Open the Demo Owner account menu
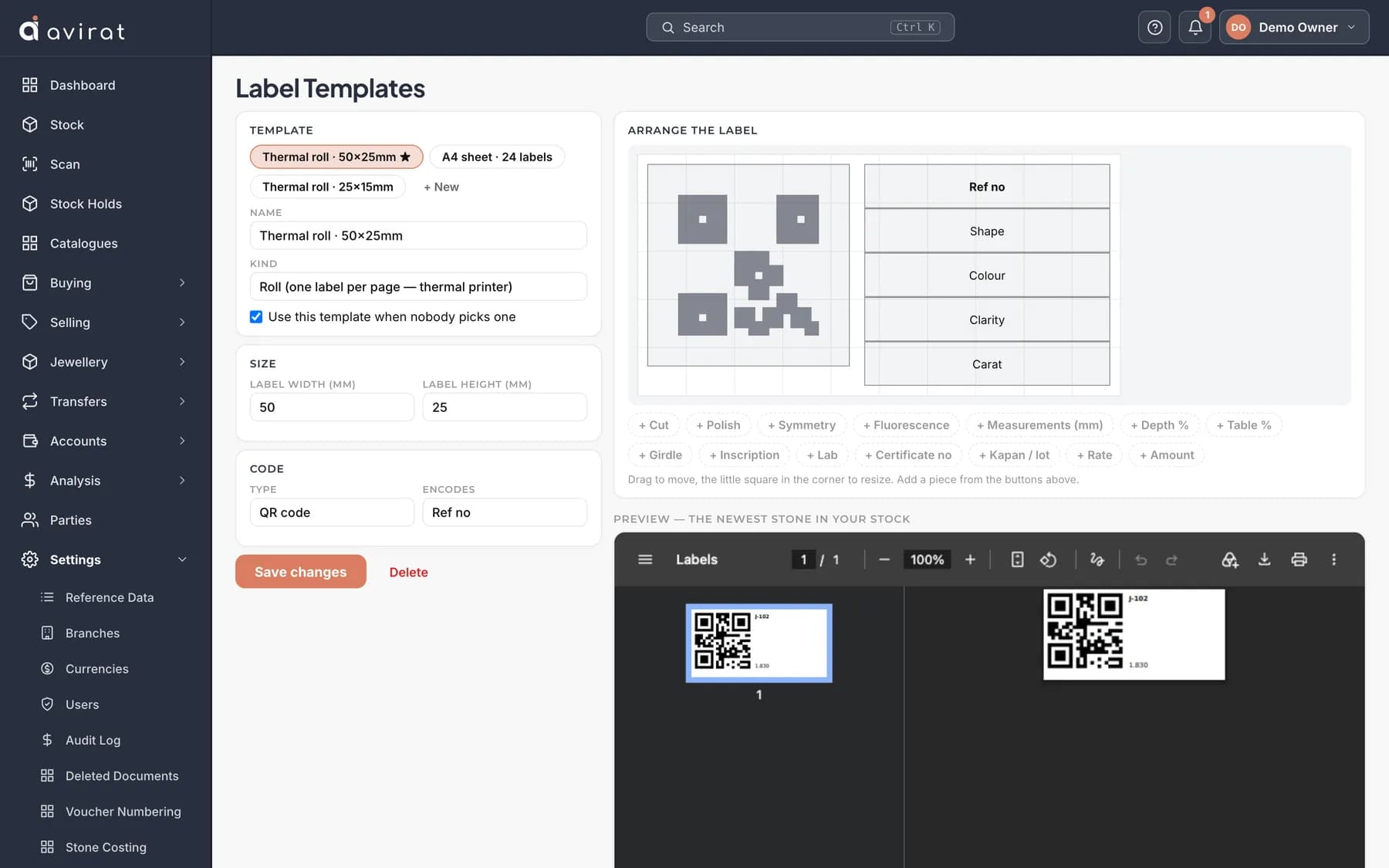The width and height of the screenshot is (1389, 868). click(1294, 28)
